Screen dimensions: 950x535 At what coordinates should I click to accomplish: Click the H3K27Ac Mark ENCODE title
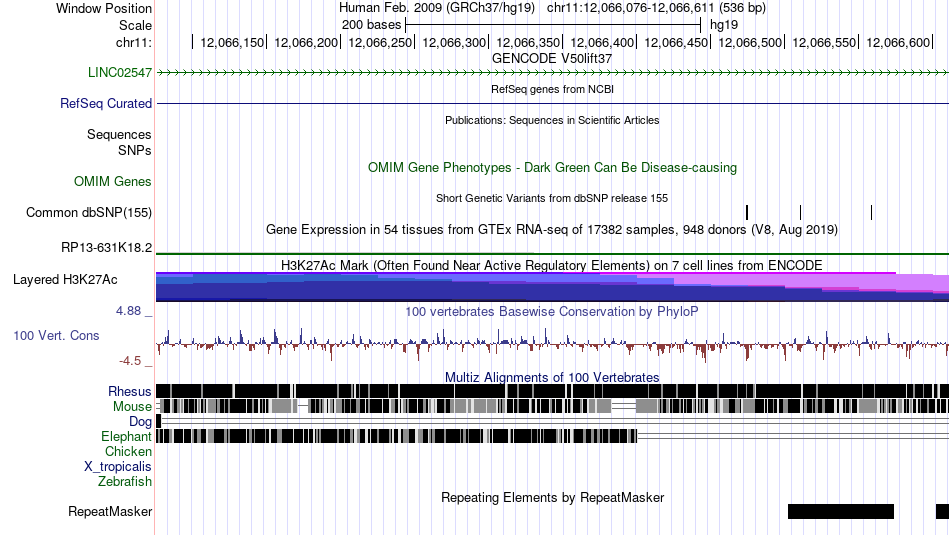point(552,265)
